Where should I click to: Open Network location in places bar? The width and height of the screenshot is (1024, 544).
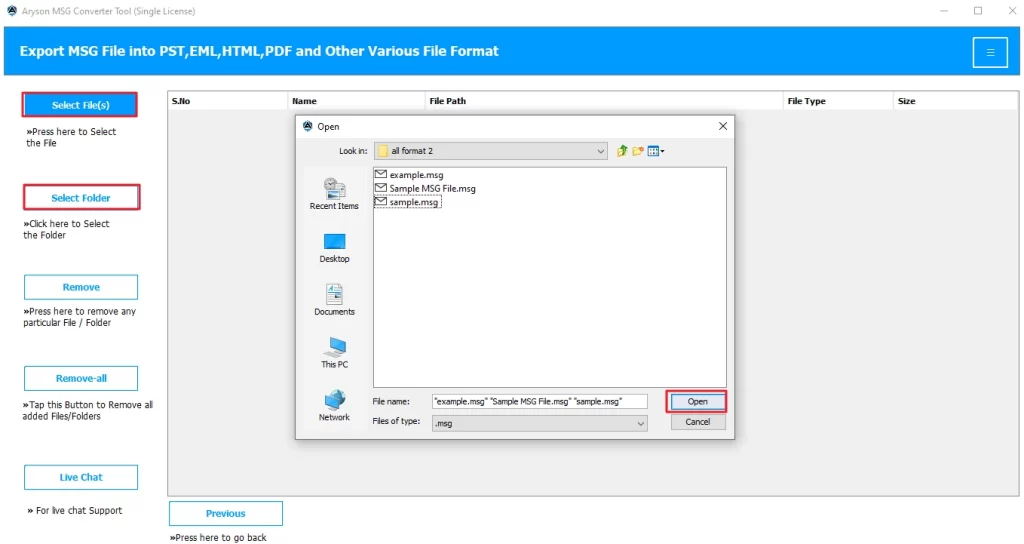(x=334, y=406)
